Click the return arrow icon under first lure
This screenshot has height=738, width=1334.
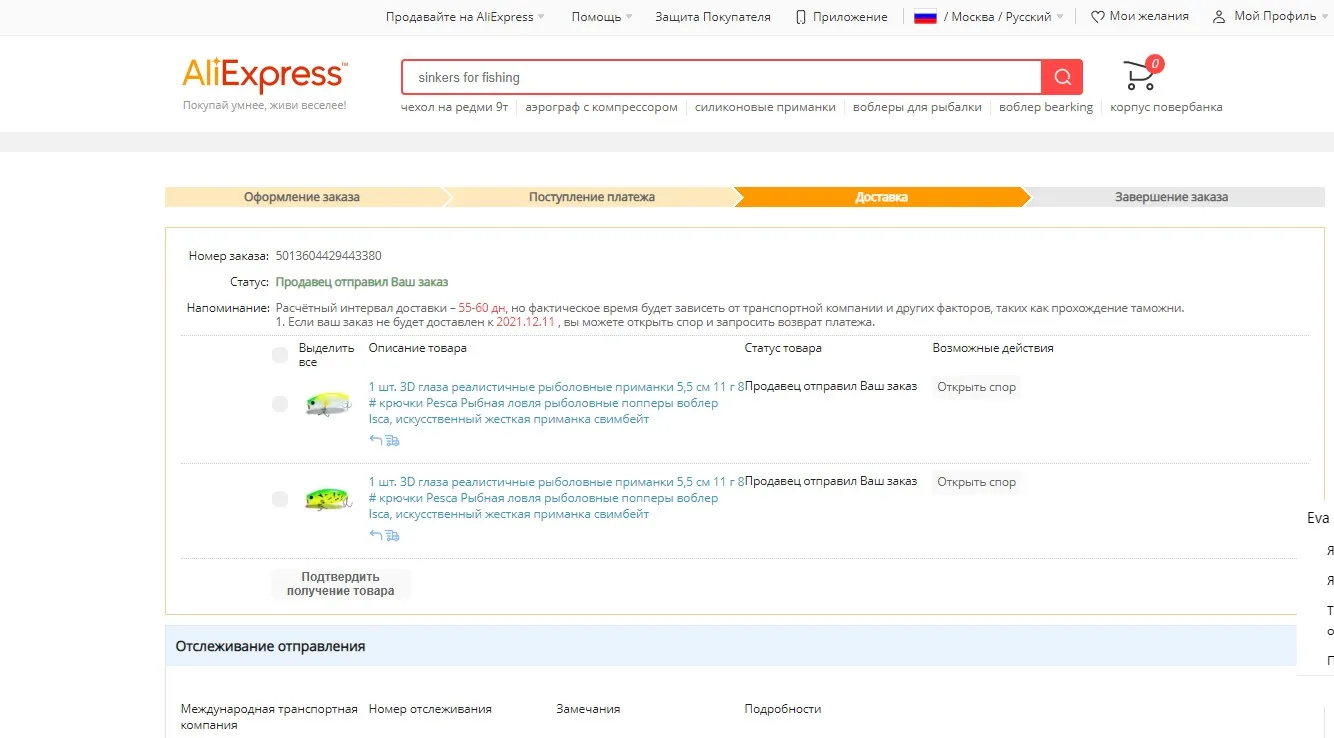(x=376, y=440)
